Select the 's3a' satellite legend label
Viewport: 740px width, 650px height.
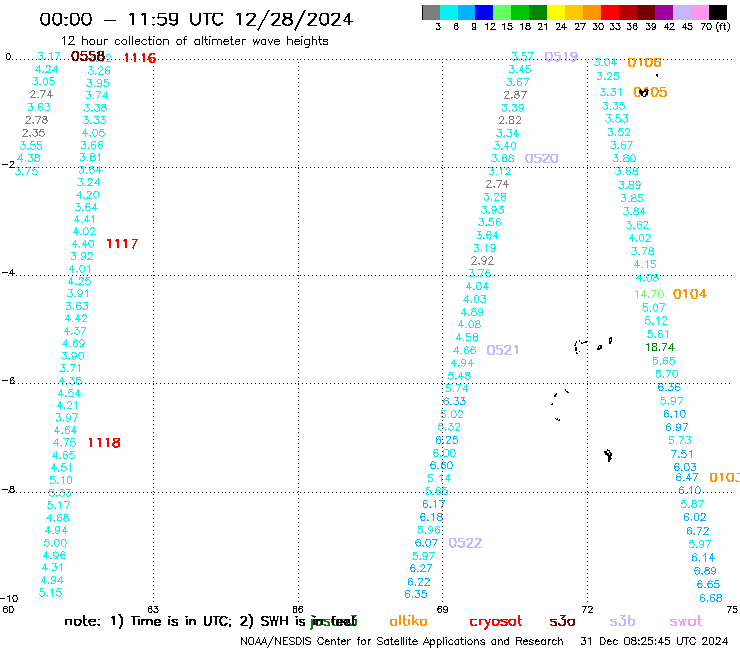point(562,621)
